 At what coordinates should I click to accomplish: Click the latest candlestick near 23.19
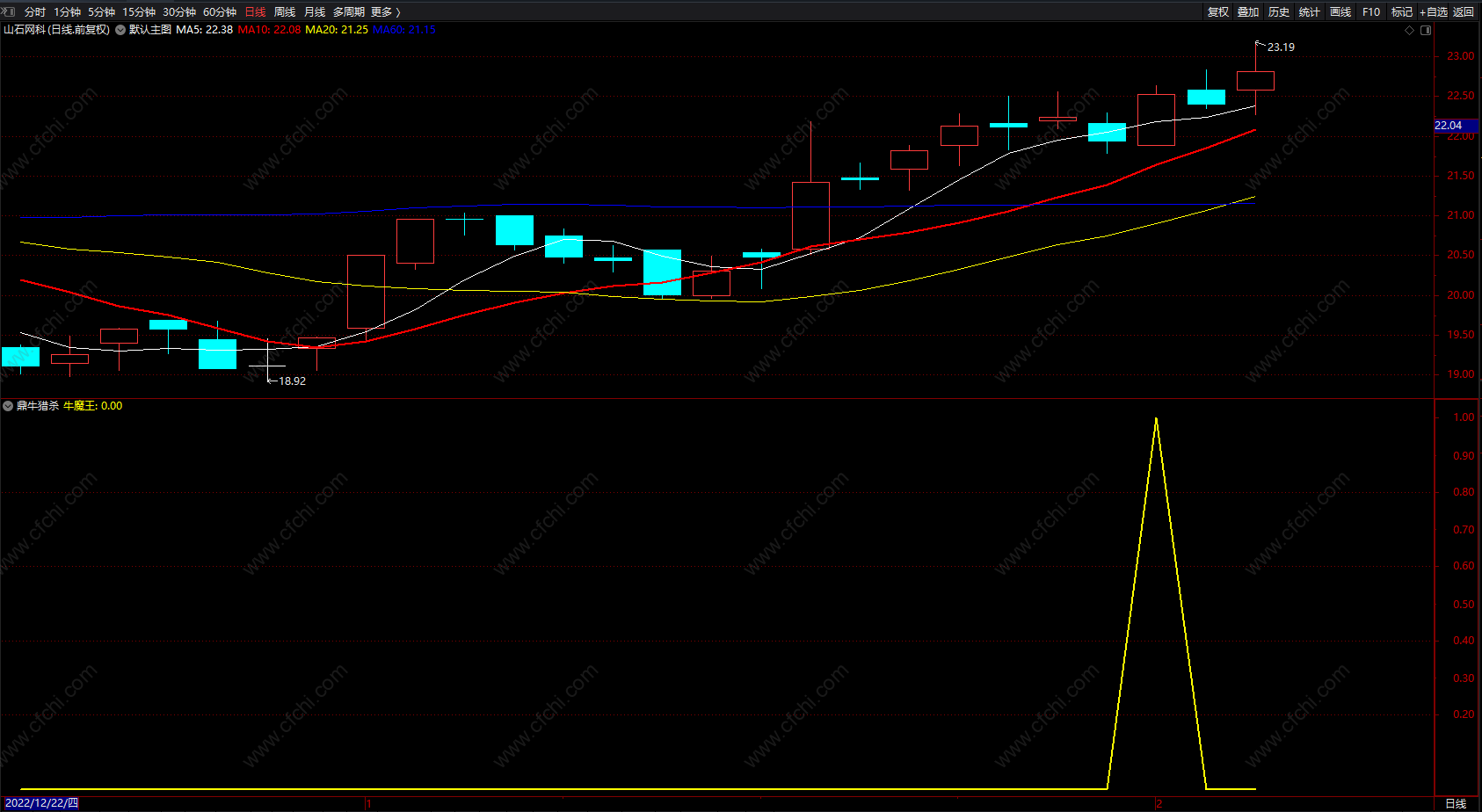pyautogui.click(x=1255, y=81)
